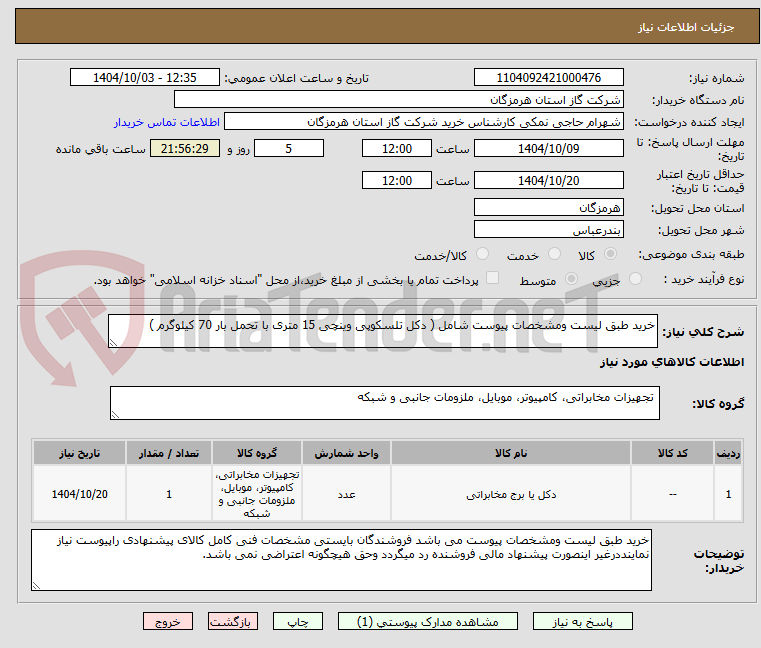Click the دکل یا برج مخابراتی item cell
Viewport: 761px width, 648px height.
(511, 494)
